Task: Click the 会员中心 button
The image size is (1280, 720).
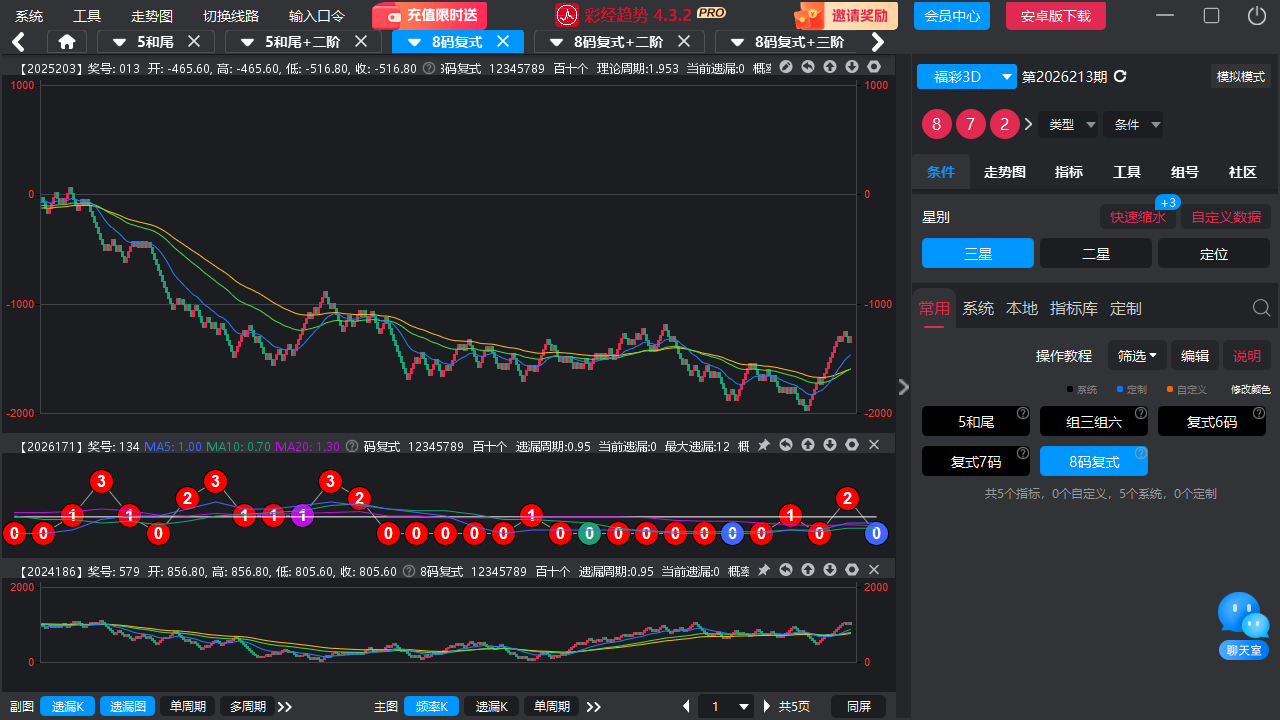Action: (952, 16)
